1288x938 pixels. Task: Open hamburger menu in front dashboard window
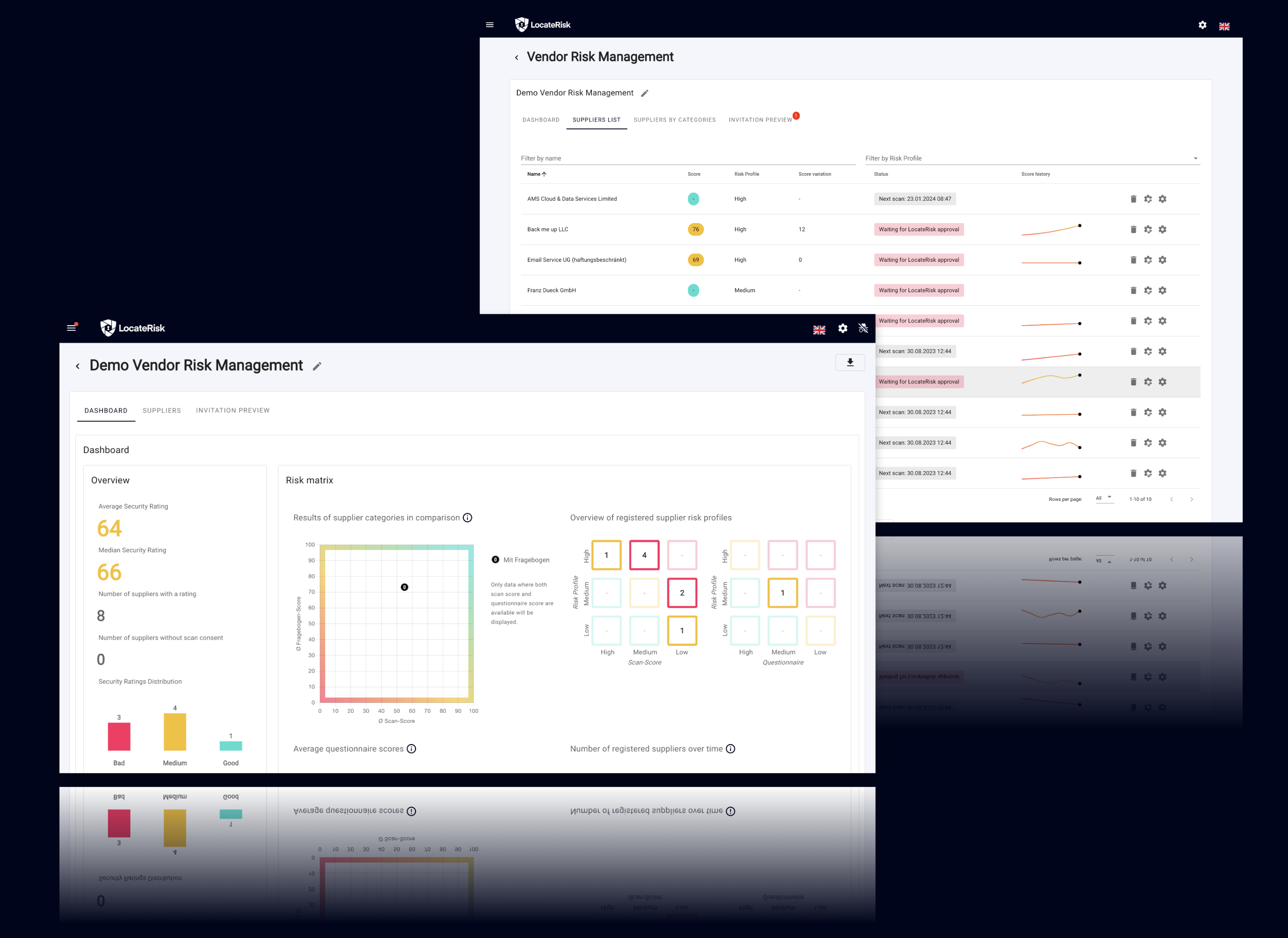pyautogui.click(x=72, y=328)
